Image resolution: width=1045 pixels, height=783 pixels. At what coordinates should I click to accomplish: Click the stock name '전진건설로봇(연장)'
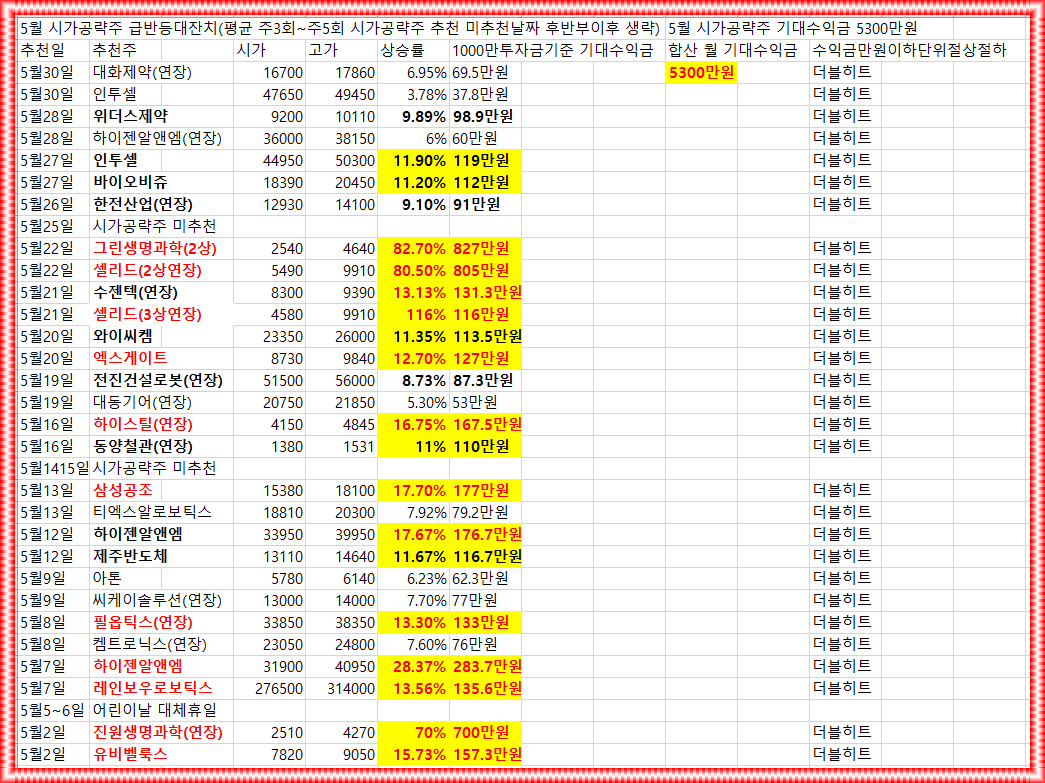158,380
